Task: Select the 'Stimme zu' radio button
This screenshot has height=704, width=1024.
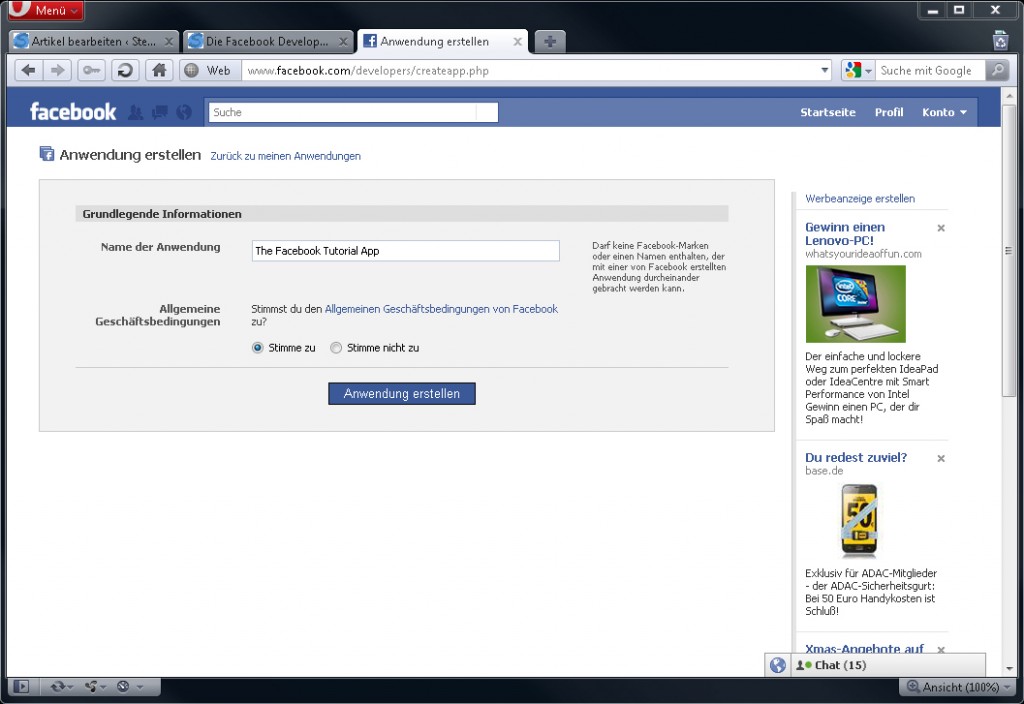Action: coord(257,348)
